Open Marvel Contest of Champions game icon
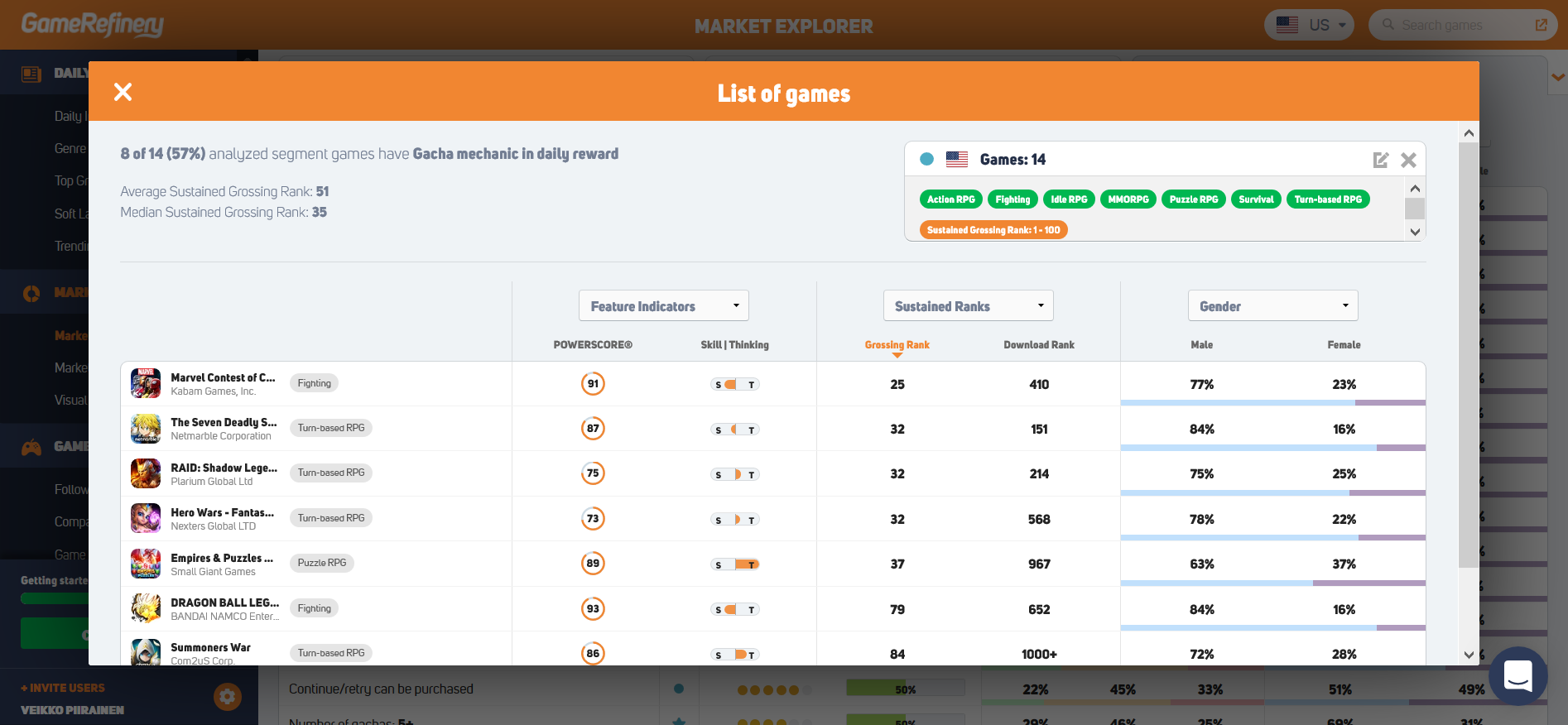The width and height of the screenshot is (1568, 725). (x=146, y=383)
